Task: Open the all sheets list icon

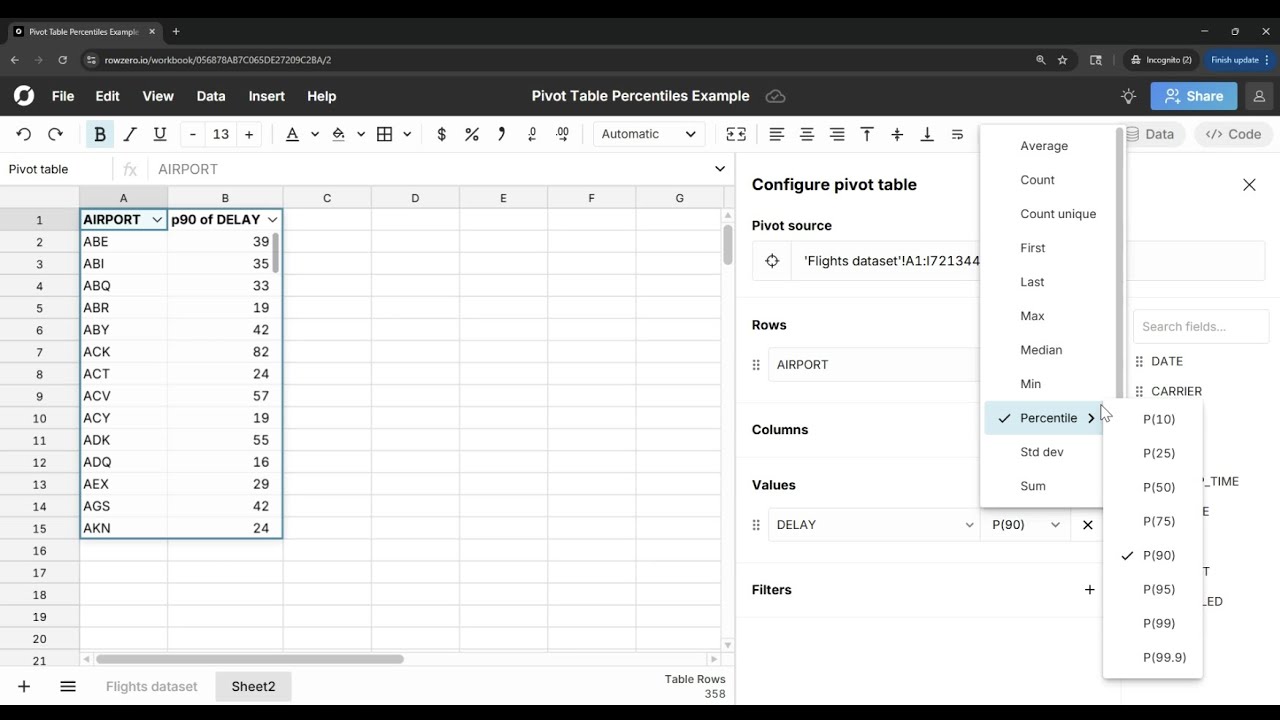Action: click(68, 686)
